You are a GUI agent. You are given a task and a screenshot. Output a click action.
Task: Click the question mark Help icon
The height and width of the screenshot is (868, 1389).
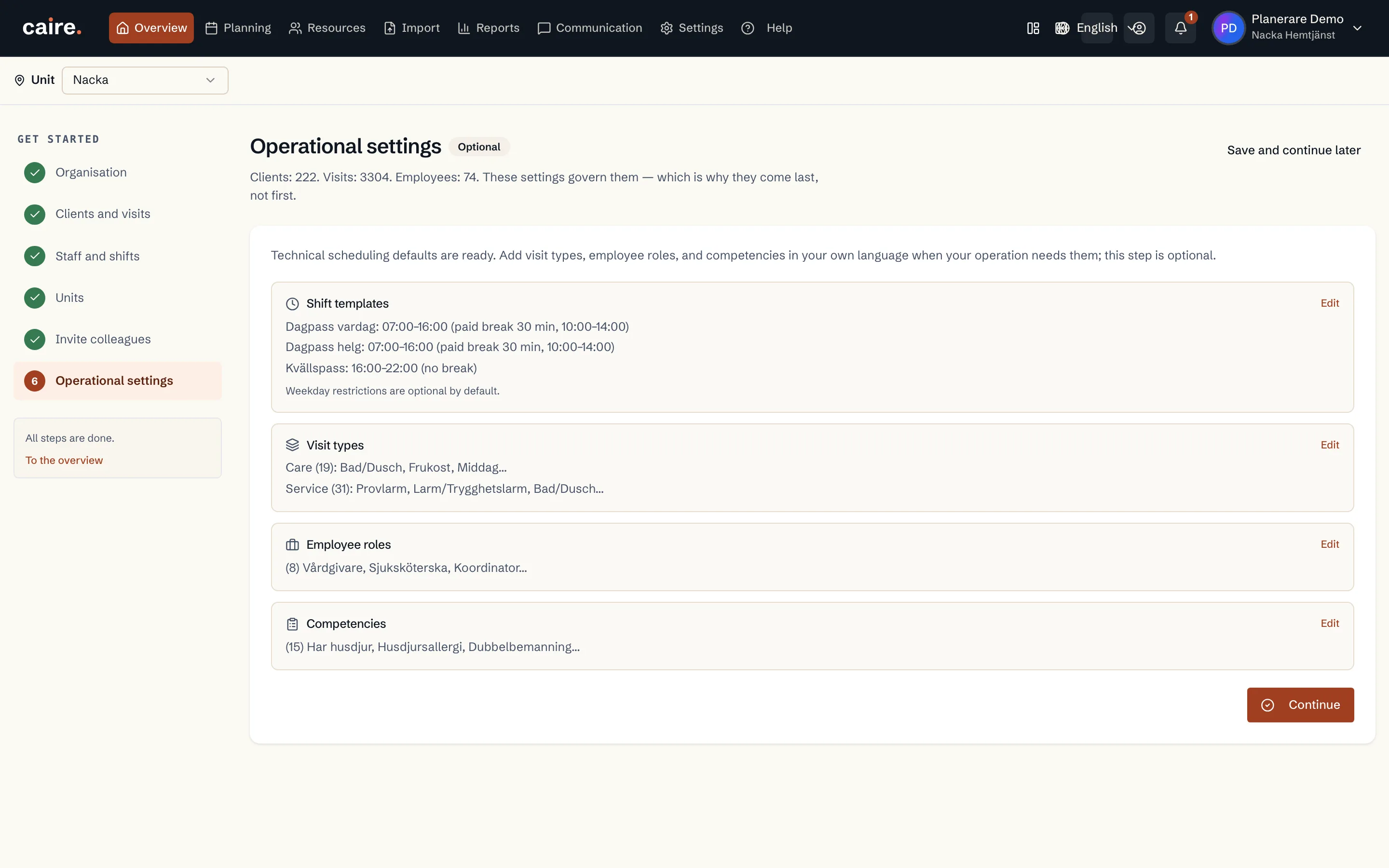click(747, 28)
